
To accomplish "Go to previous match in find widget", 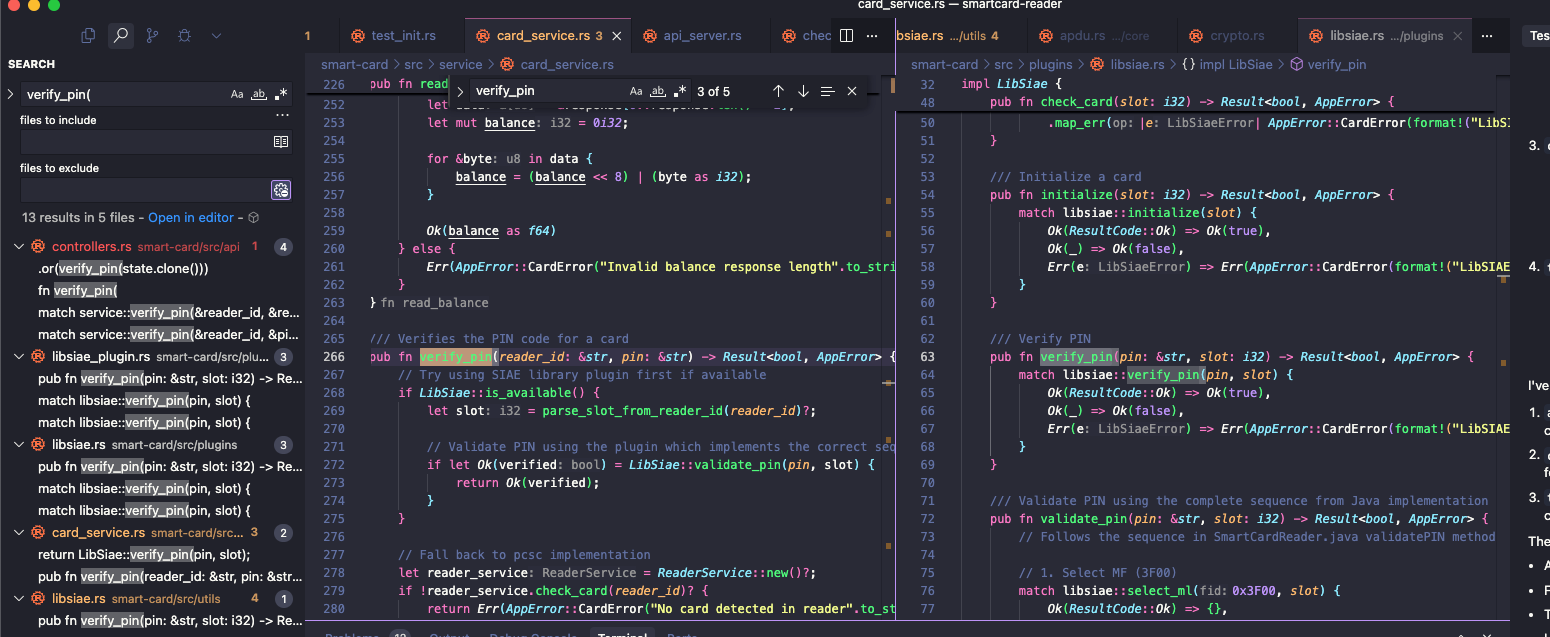I will [778, 91].
